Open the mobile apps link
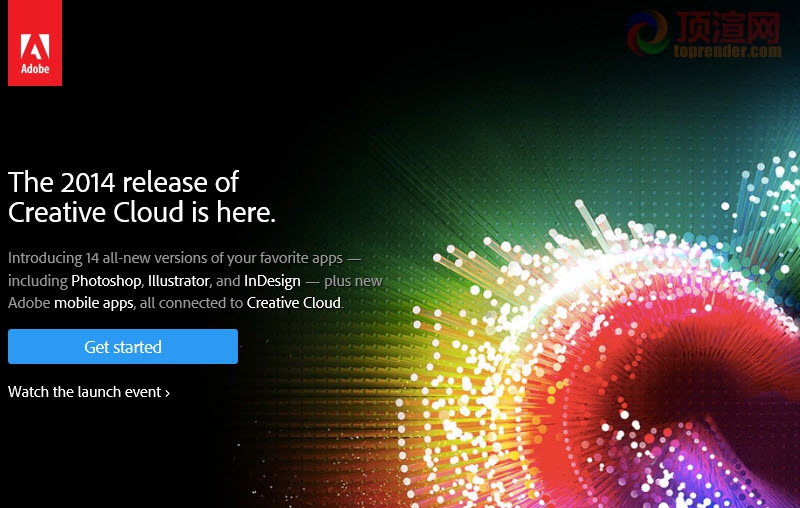The image size is (800, 508). pyautogui.click(x=93, y=303)
